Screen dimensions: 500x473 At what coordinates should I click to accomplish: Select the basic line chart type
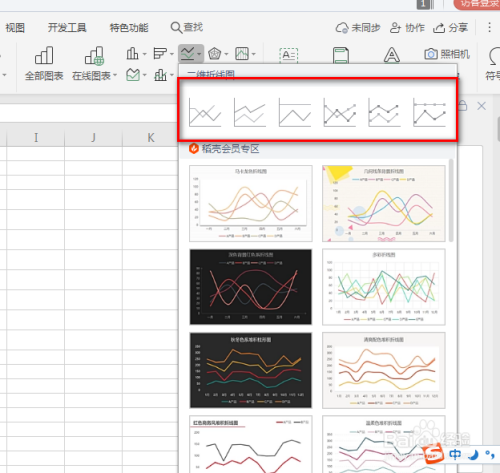click(x=205, y=112)
